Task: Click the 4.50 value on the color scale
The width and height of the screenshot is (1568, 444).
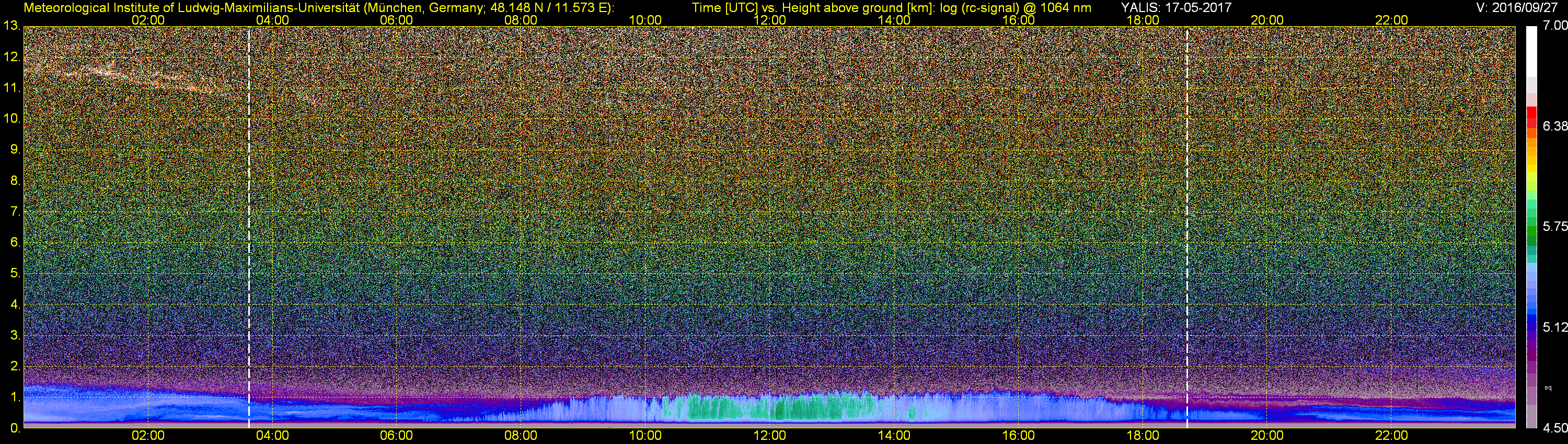Action: (x=1554, y=428)
